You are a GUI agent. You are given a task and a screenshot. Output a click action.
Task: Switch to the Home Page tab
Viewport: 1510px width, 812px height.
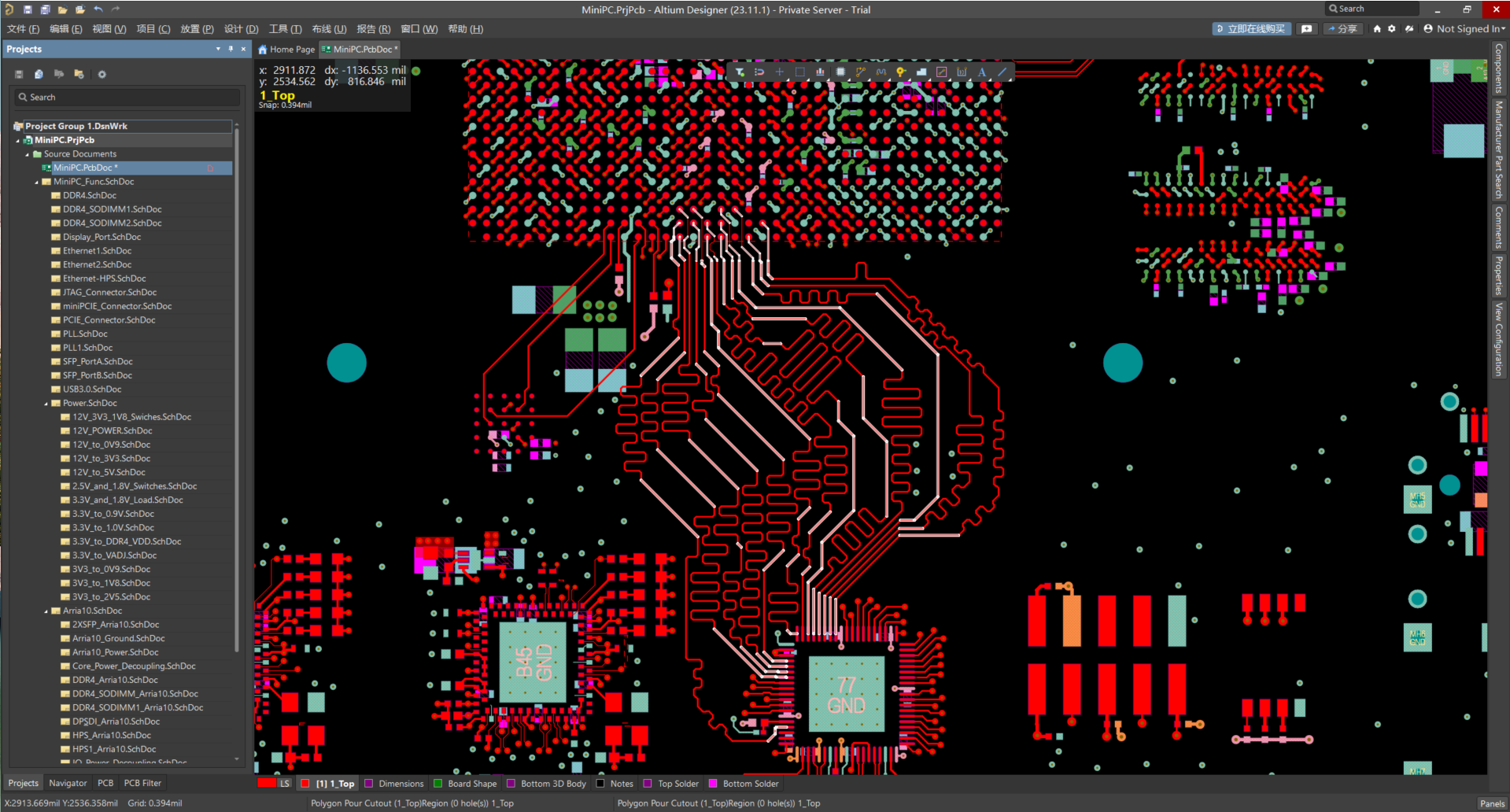286,49
